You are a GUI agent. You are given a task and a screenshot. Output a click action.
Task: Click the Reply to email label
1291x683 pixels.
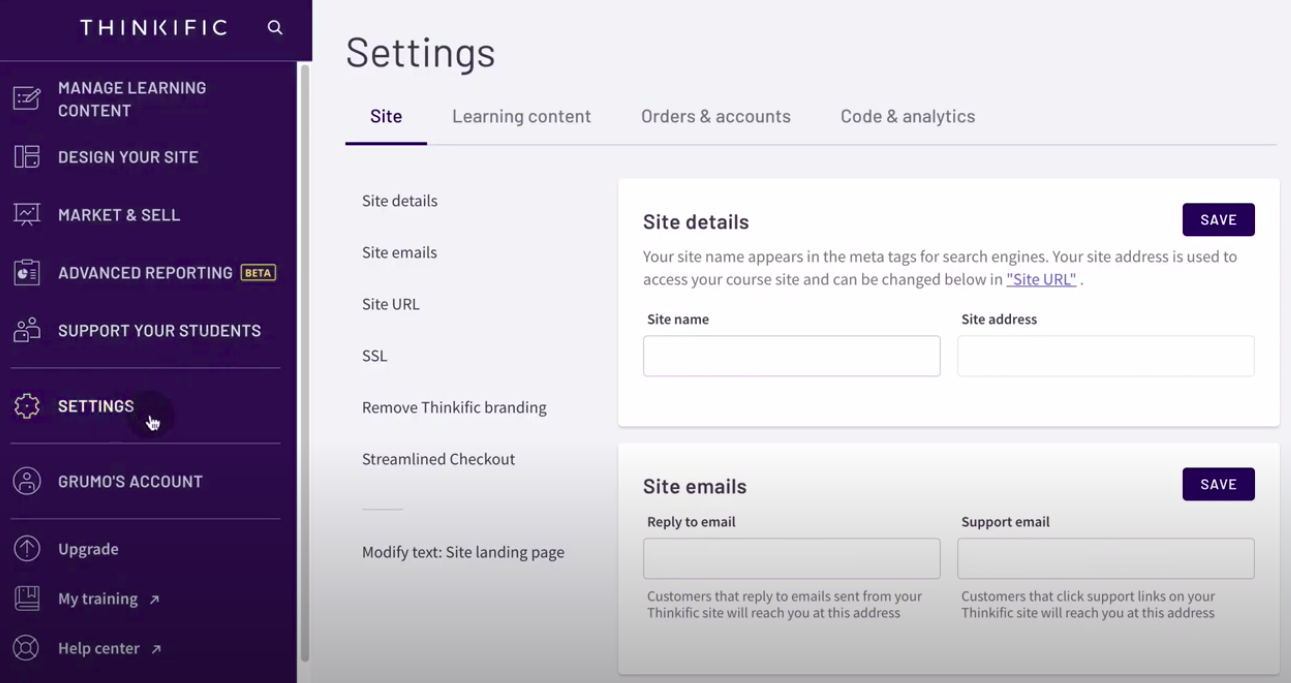click(x=691, y=522)
